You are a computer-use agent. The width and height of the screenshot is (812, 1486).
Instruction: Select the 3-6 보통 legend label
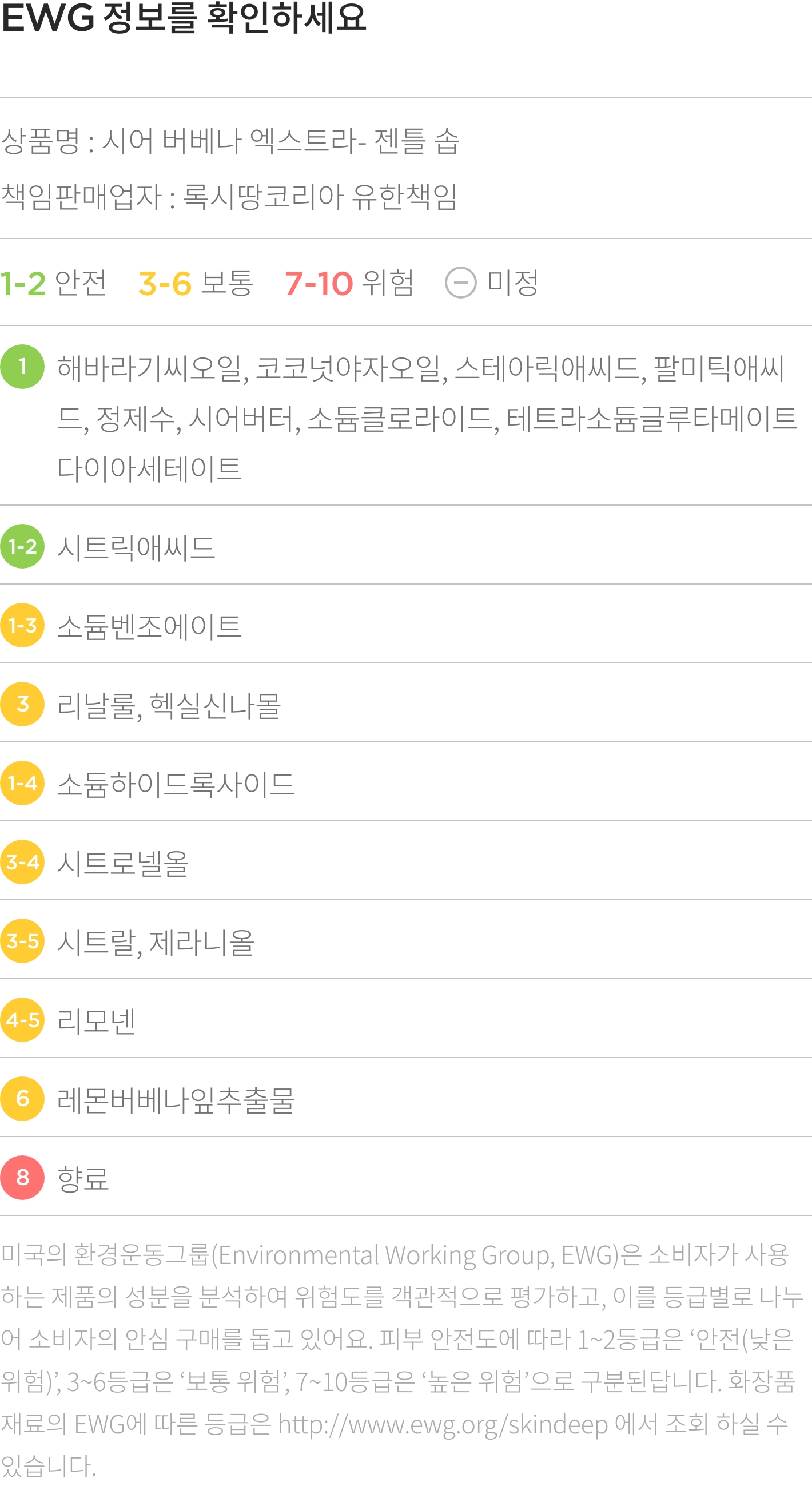click(x=196, y=283)
